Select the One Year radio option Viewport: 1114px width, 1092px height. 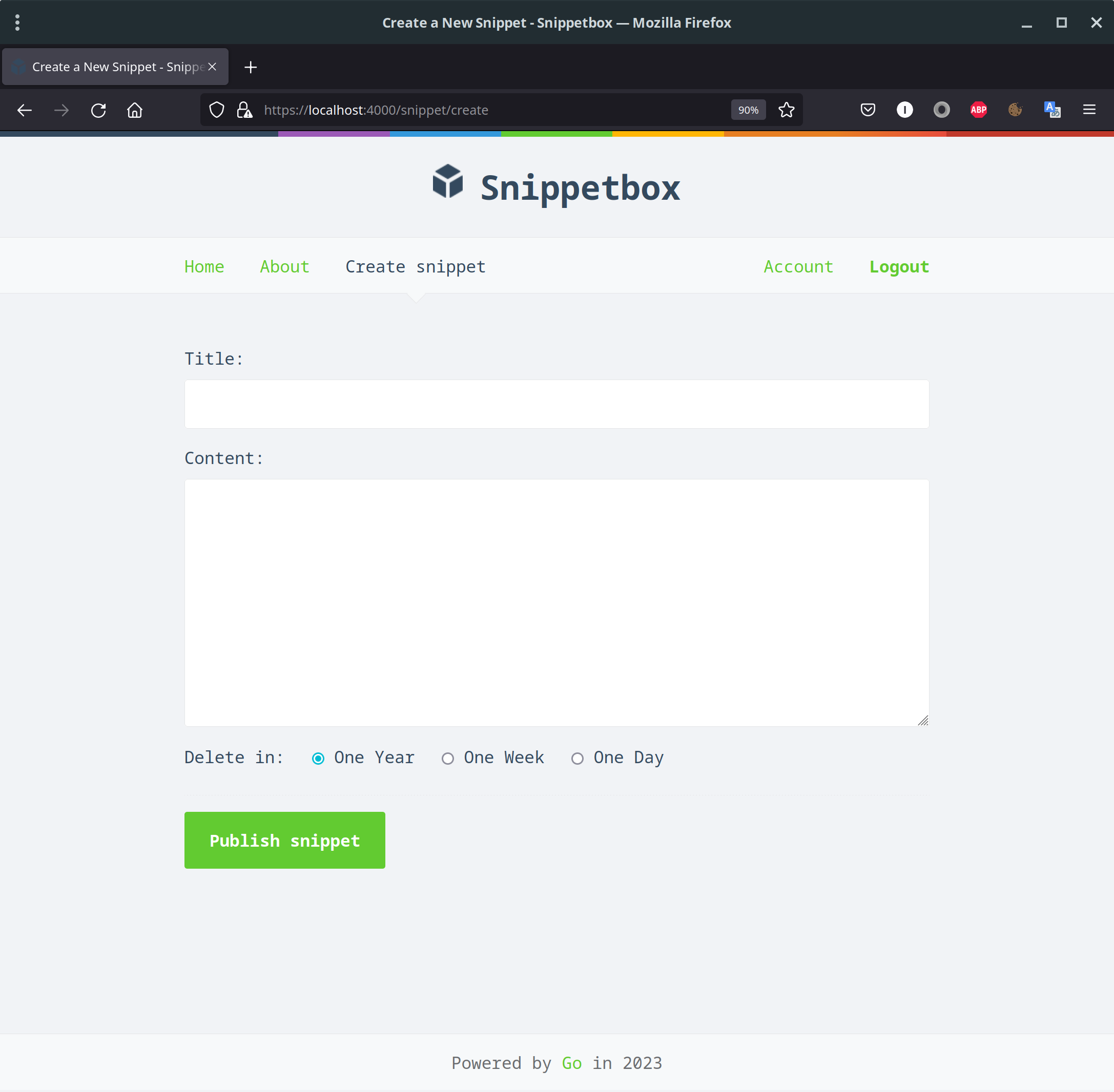(318, 759)
